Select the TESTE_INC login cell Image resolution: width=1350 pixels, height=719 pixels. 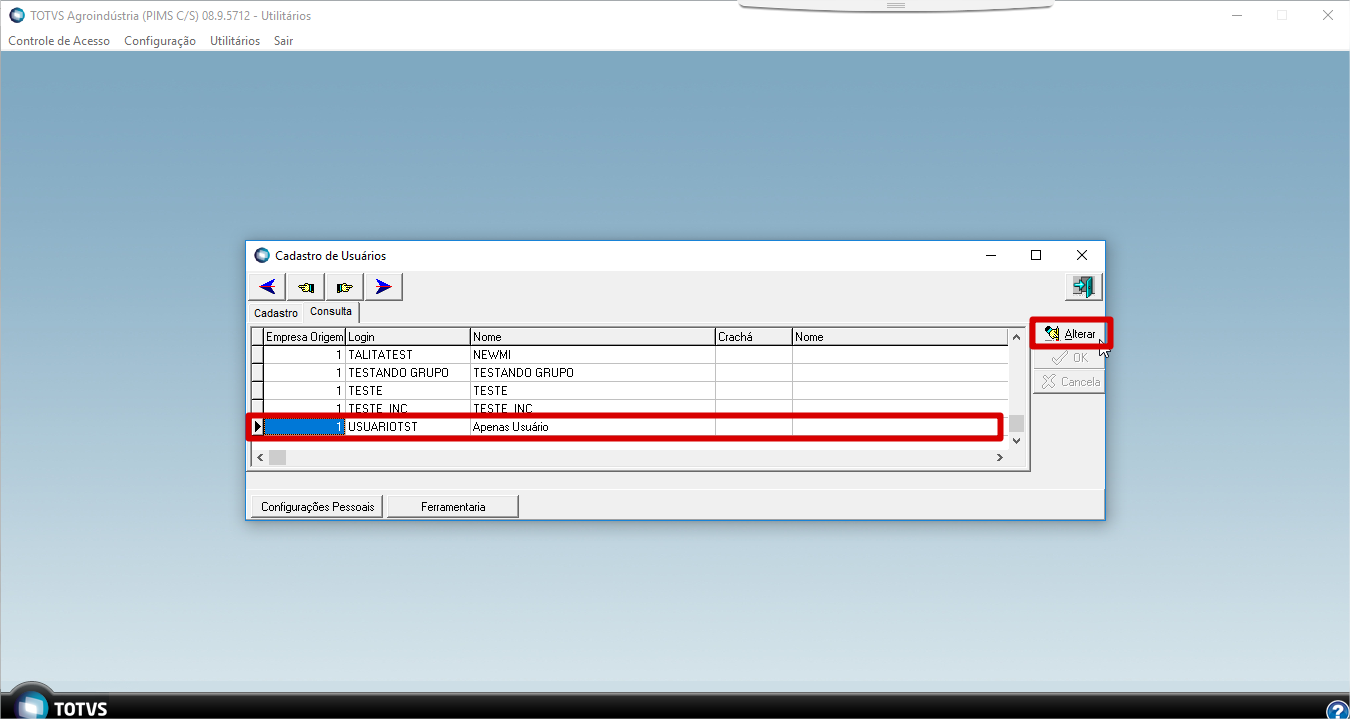coord(408,409)
